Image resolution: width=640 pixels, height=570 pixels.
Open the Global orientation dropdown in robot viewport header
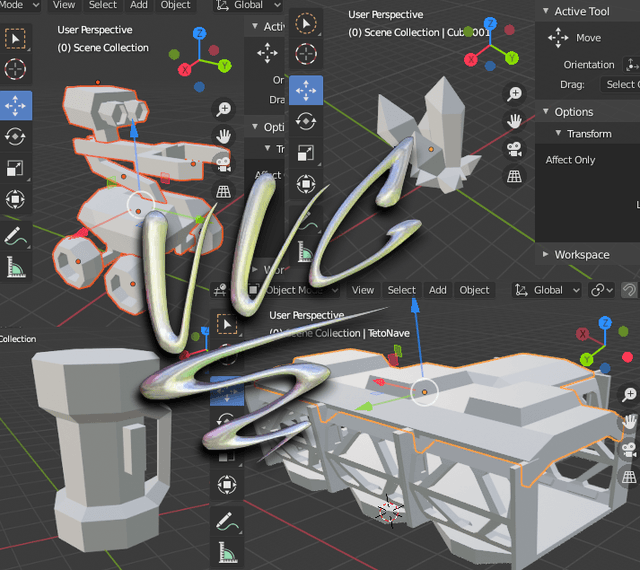tap(248, 5)
